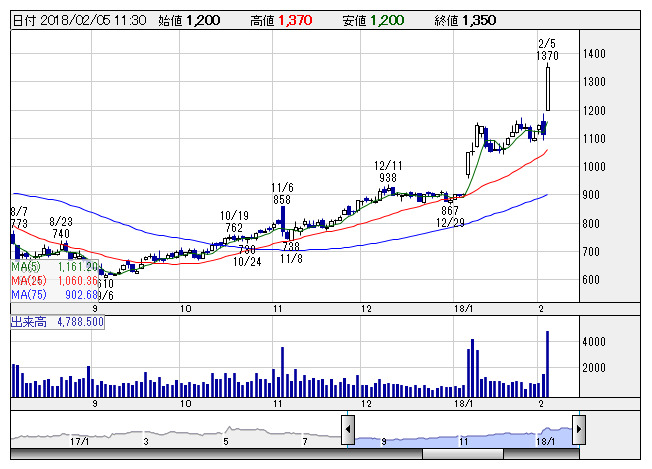Click the 11/6 858 peak label
Viewport: 652px width, 469px height.
tap(282, 194)
